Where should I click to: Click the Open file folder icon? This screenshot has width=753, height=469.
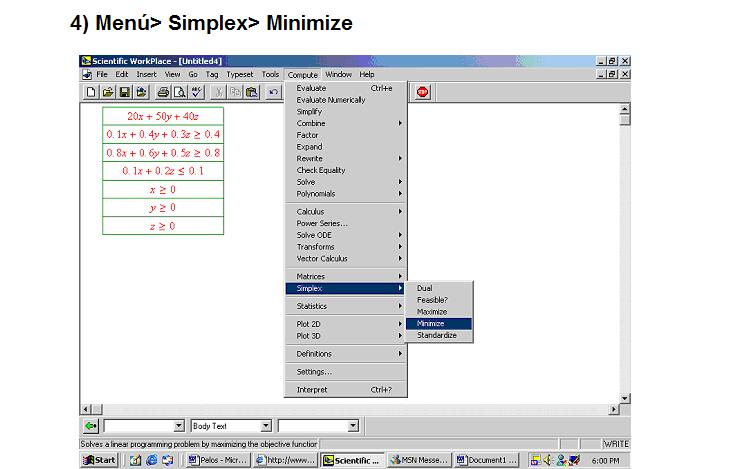(x=108, y=92)
